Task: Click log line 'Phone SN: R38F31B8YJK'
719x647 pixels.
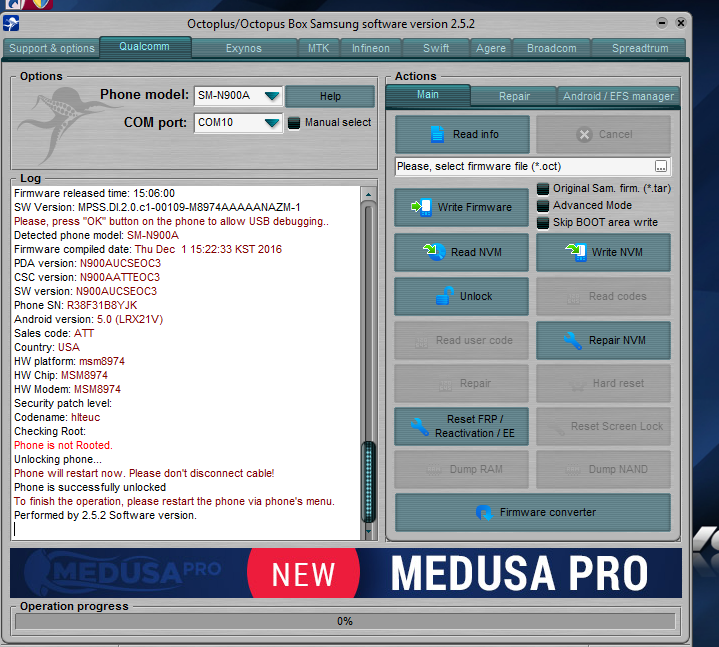Action: (x=76, y=305)
